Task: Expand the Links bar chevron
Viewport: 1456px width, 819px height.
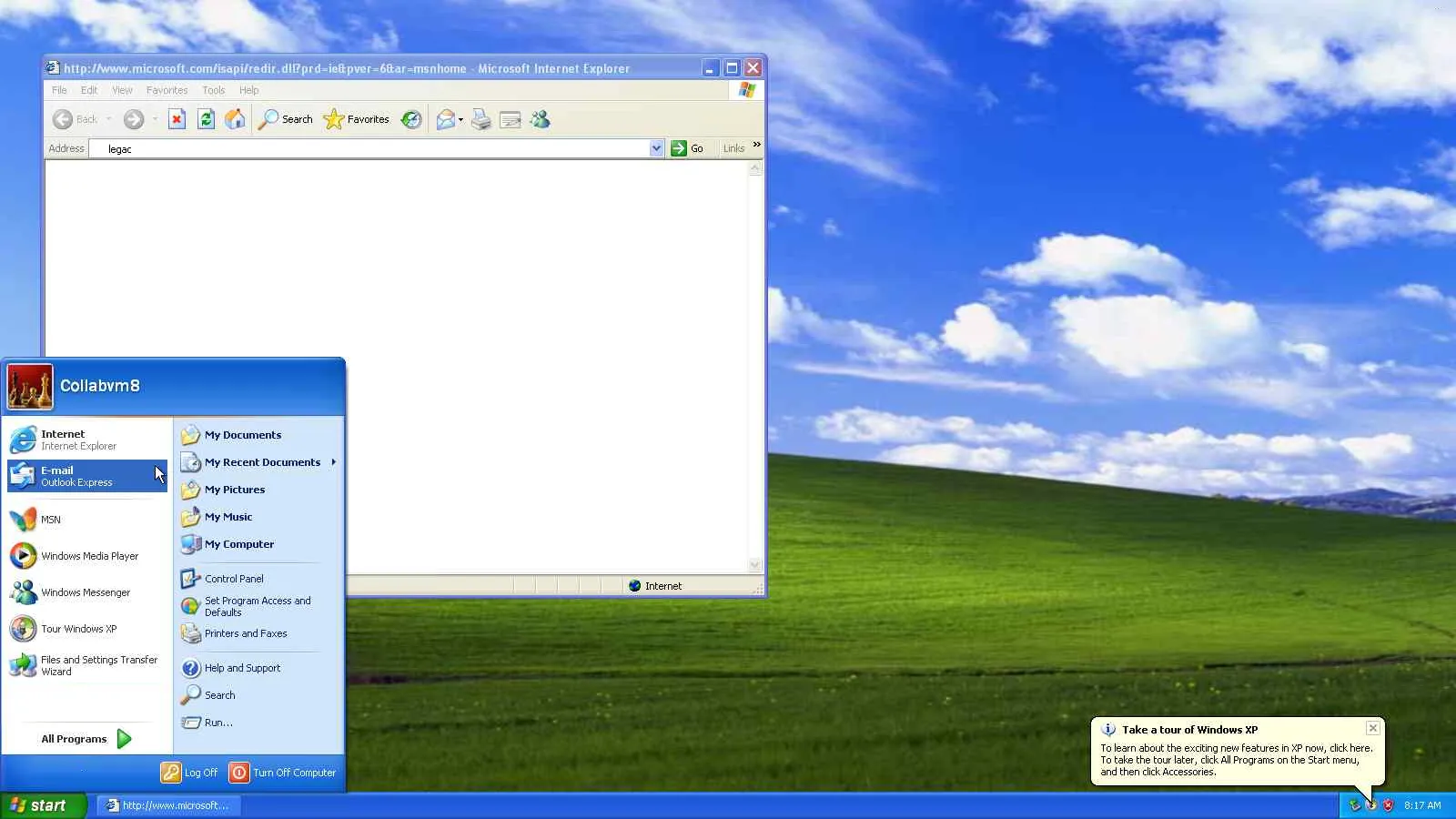Action: tap(756, 145)
